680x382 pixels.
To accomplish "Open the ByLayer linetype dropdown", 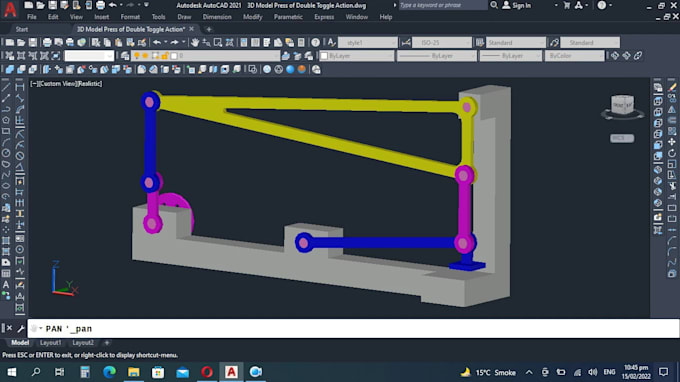I will (437, 56).
